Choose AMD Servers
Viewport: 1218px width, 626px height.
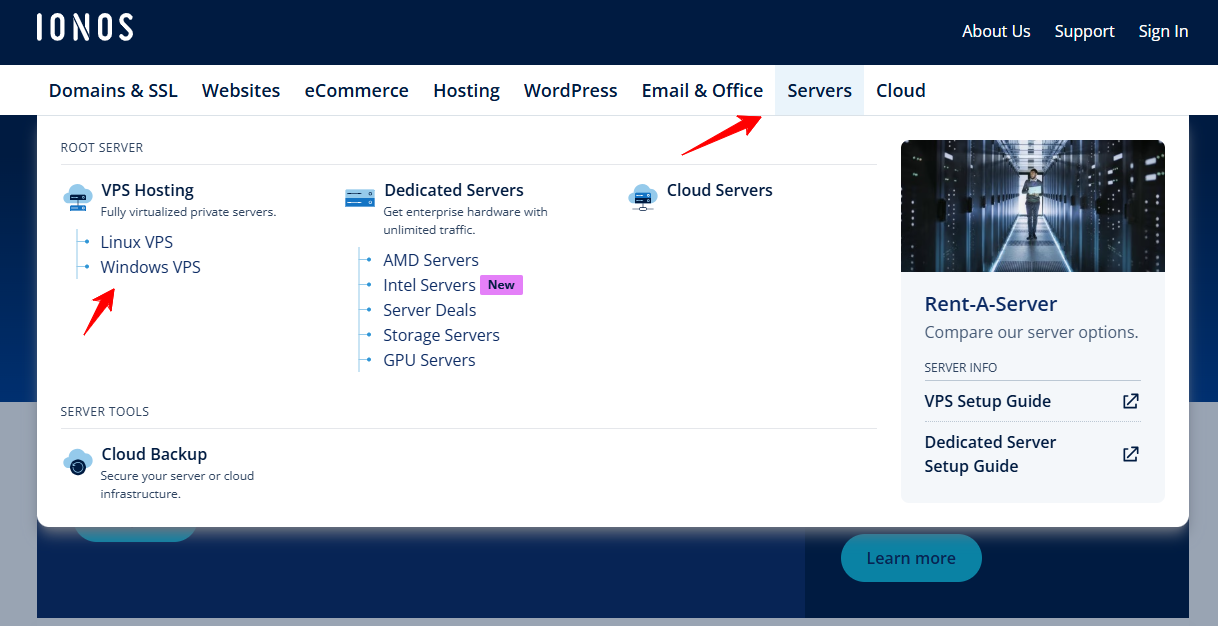pos(431,260)
